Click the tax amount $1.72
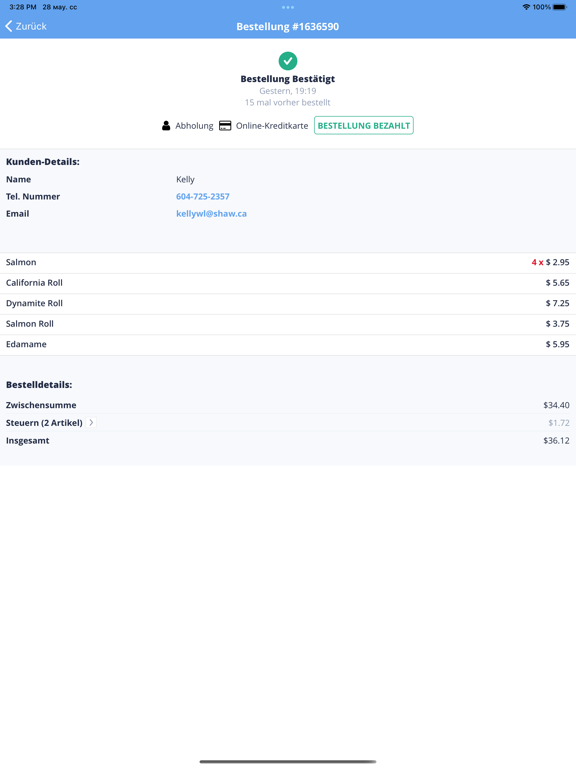 point(559,423)
